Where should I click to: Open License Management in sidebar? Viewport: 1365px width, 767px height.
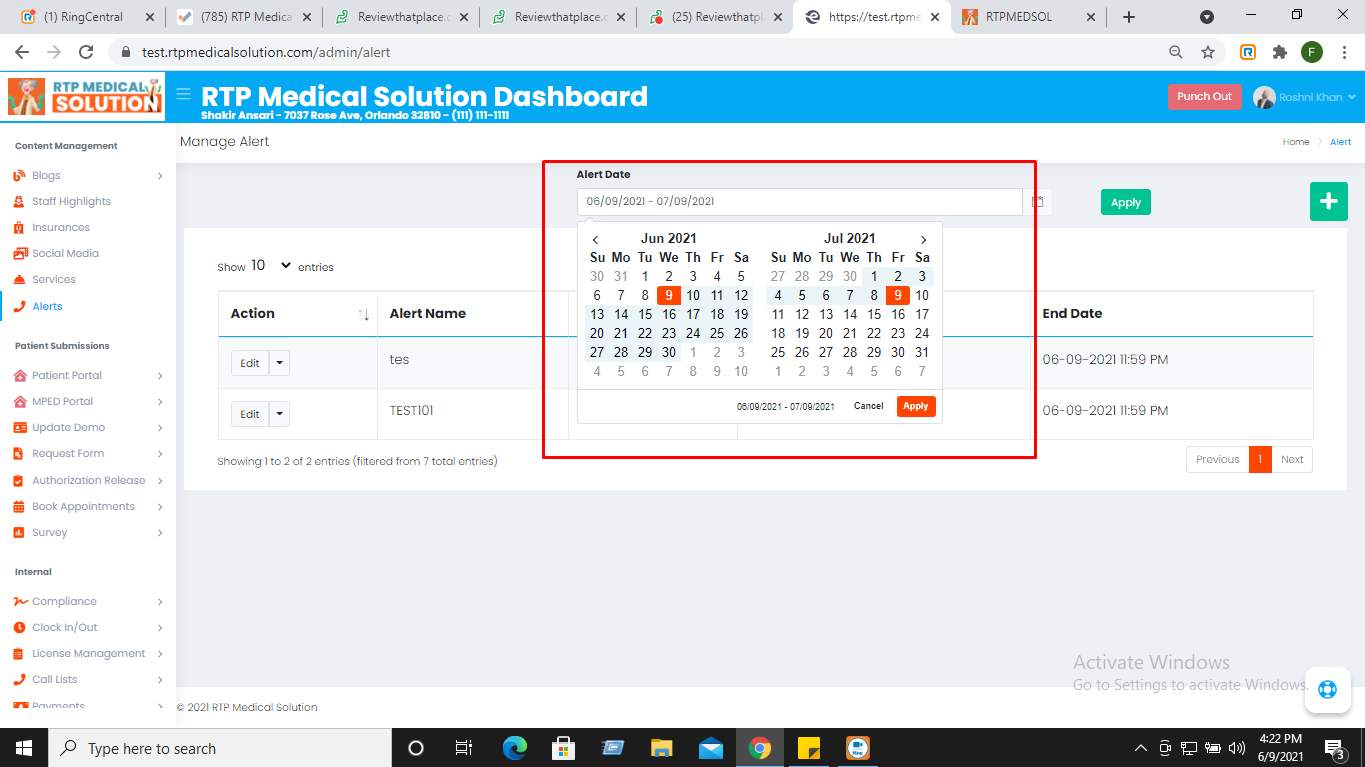88,653
